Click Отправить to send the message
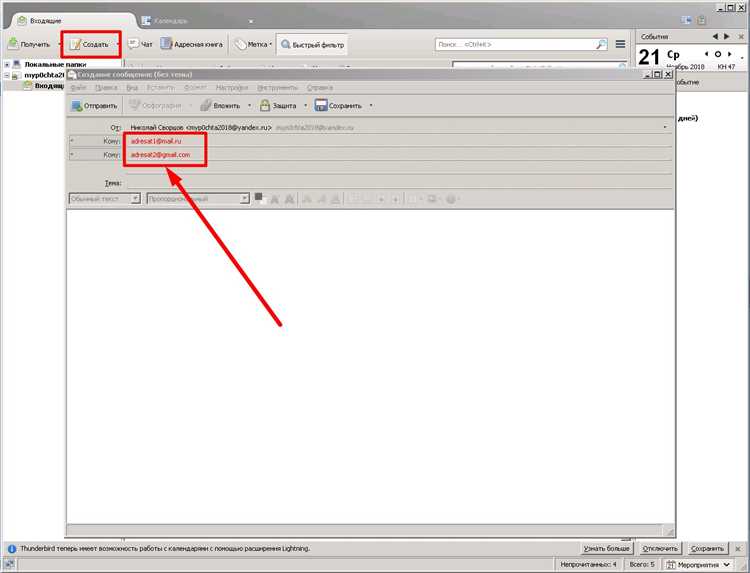The height and width of the screenshot is (573, 750). 94,105
